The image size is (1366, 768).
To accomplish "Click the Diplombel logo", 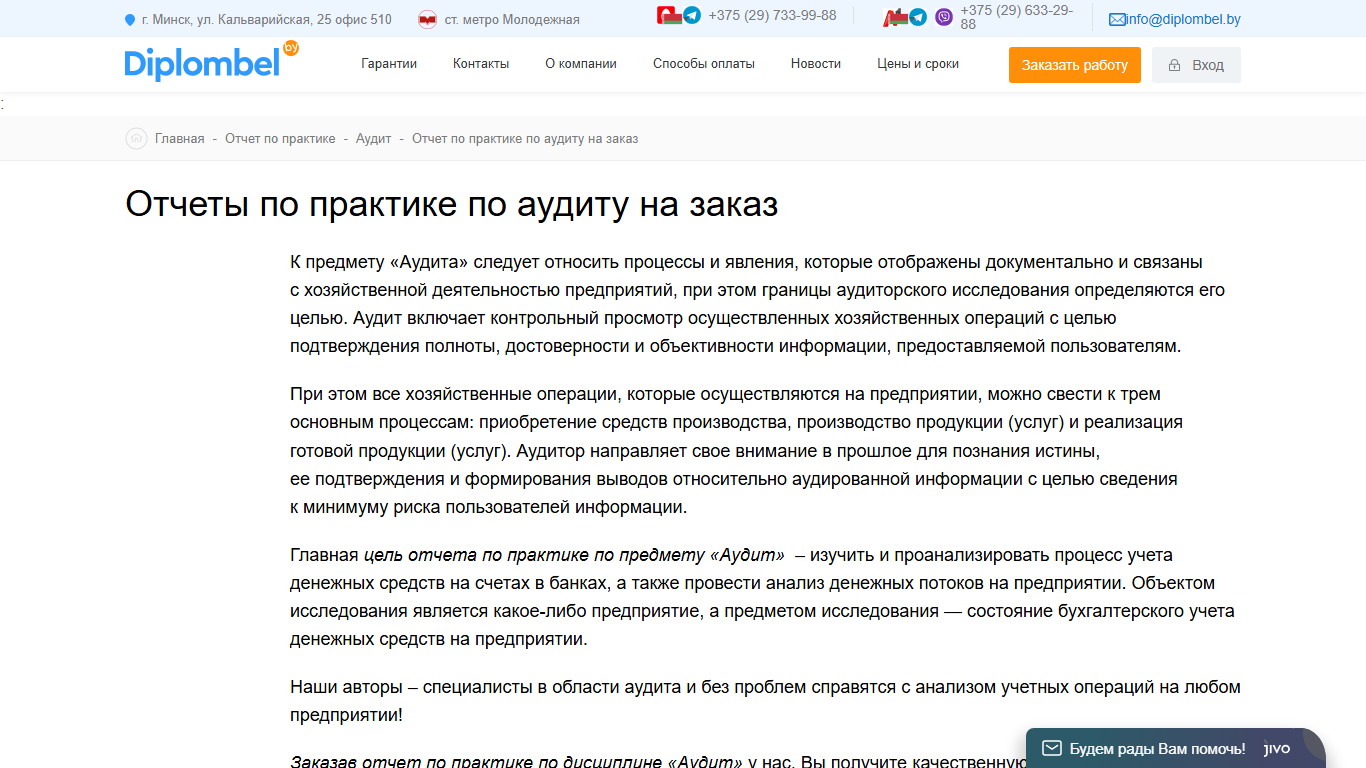I will (212, 62).
